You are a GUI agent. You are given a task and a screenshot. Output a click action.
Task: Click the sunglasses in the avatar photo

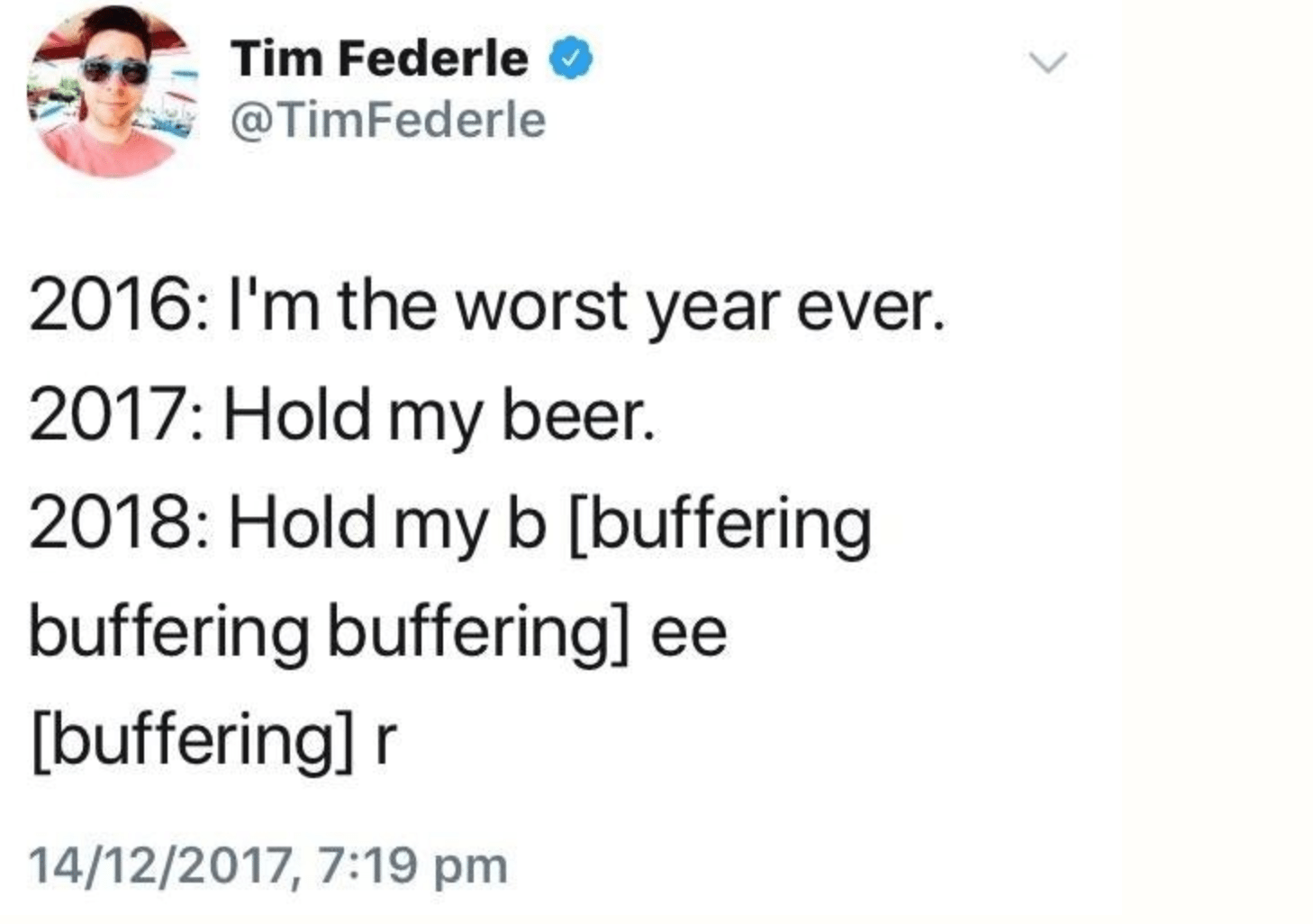114,70
